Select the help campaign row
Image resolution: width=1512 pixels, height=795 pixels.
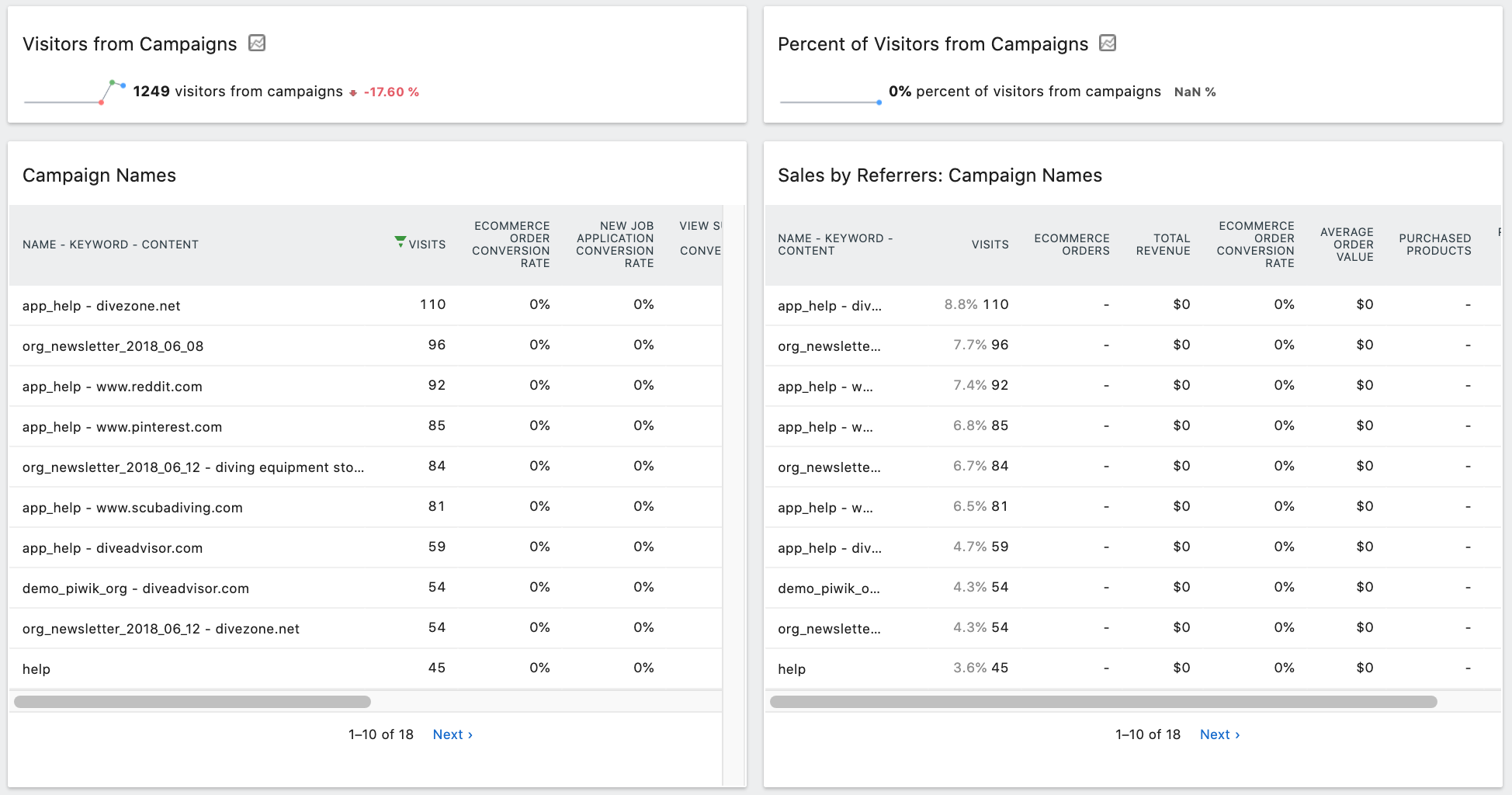[36, 668]
